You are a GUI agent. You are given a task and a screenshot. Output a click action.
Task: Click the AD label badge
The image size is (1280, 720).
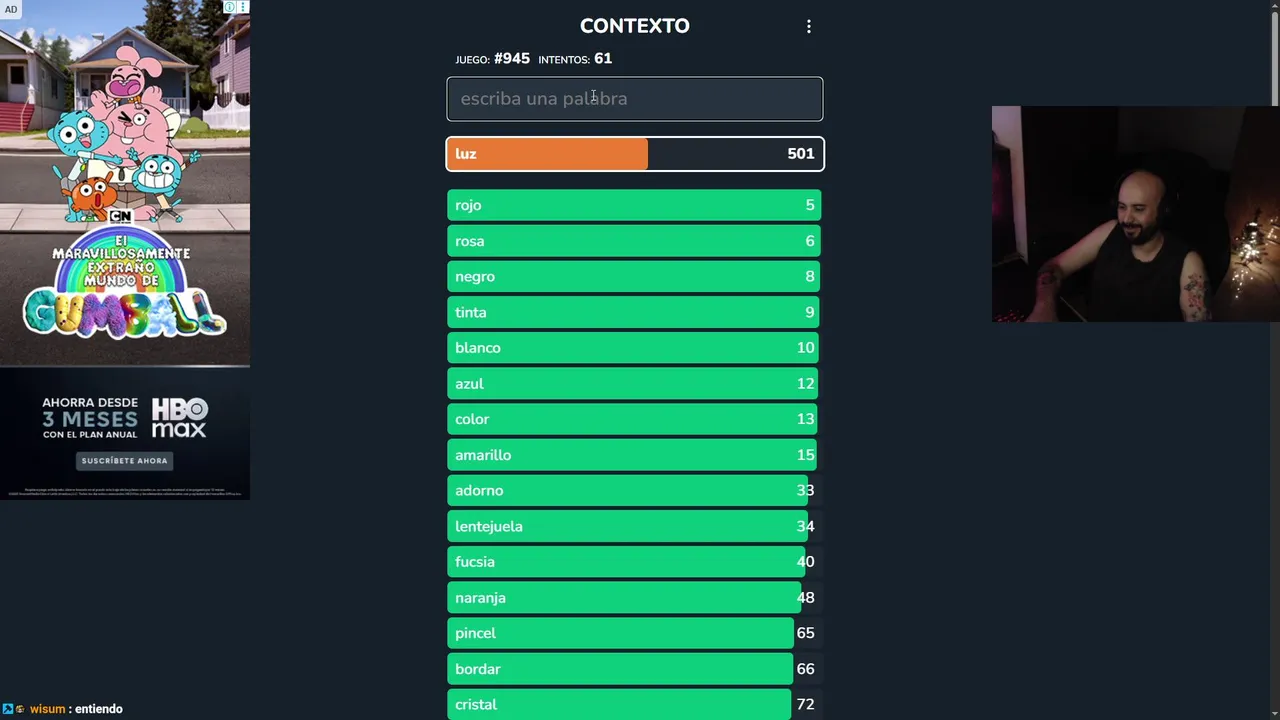(10, 9)
